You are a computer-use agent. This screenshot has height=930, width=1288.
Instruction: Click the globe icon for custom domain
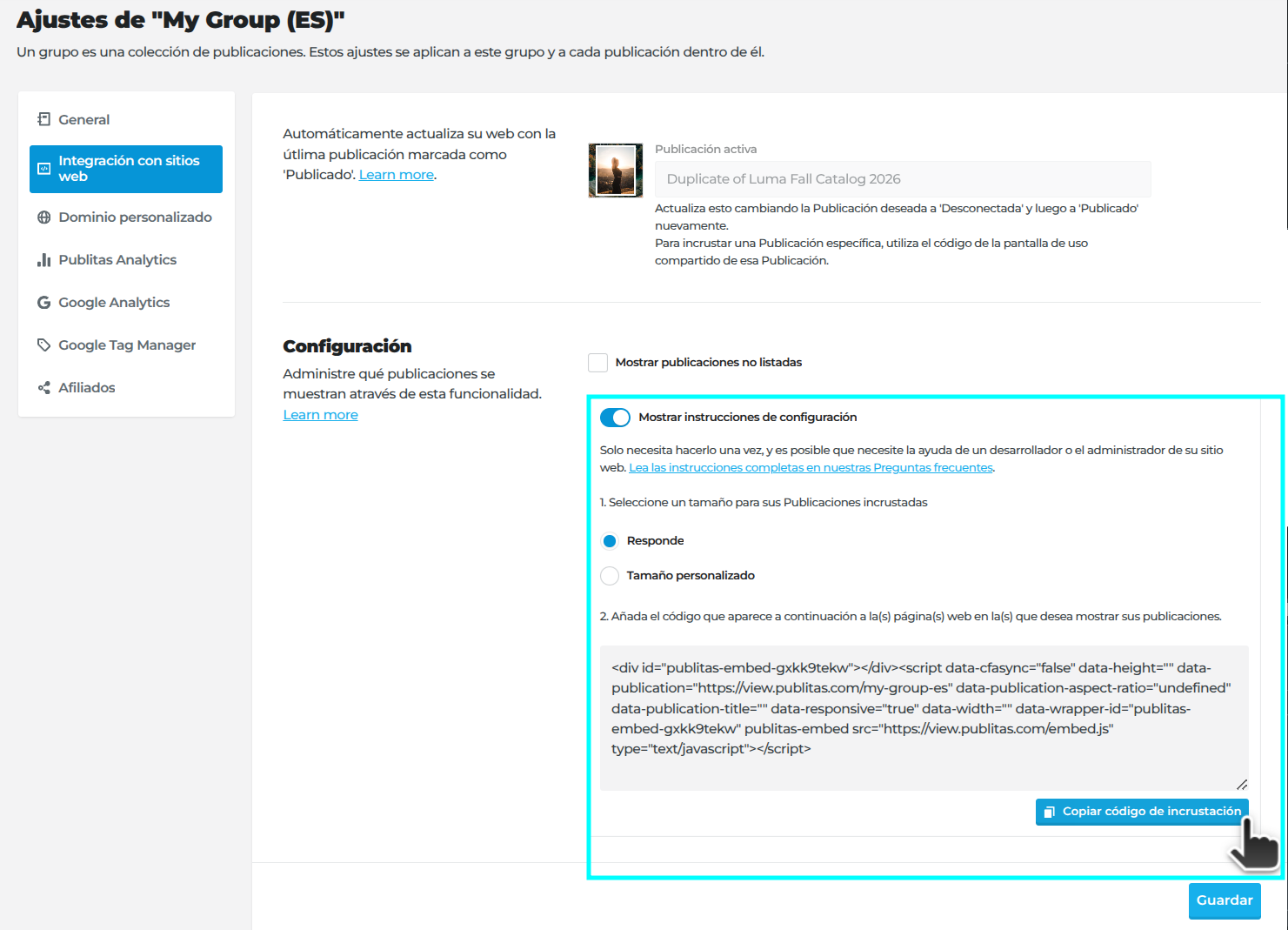pos(43,217)
